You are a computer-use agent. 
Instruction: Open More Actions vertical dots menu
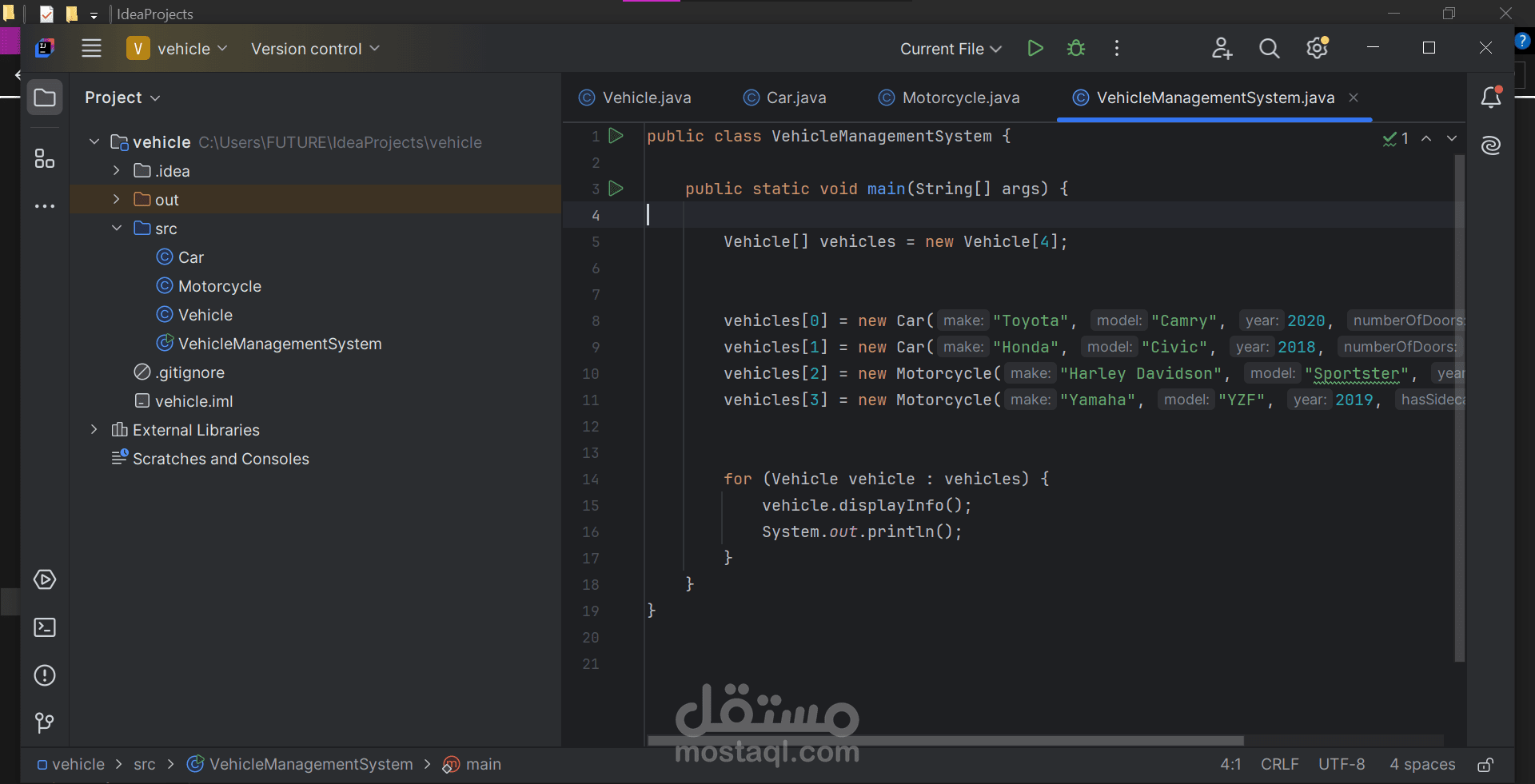tap(1117, 48)
